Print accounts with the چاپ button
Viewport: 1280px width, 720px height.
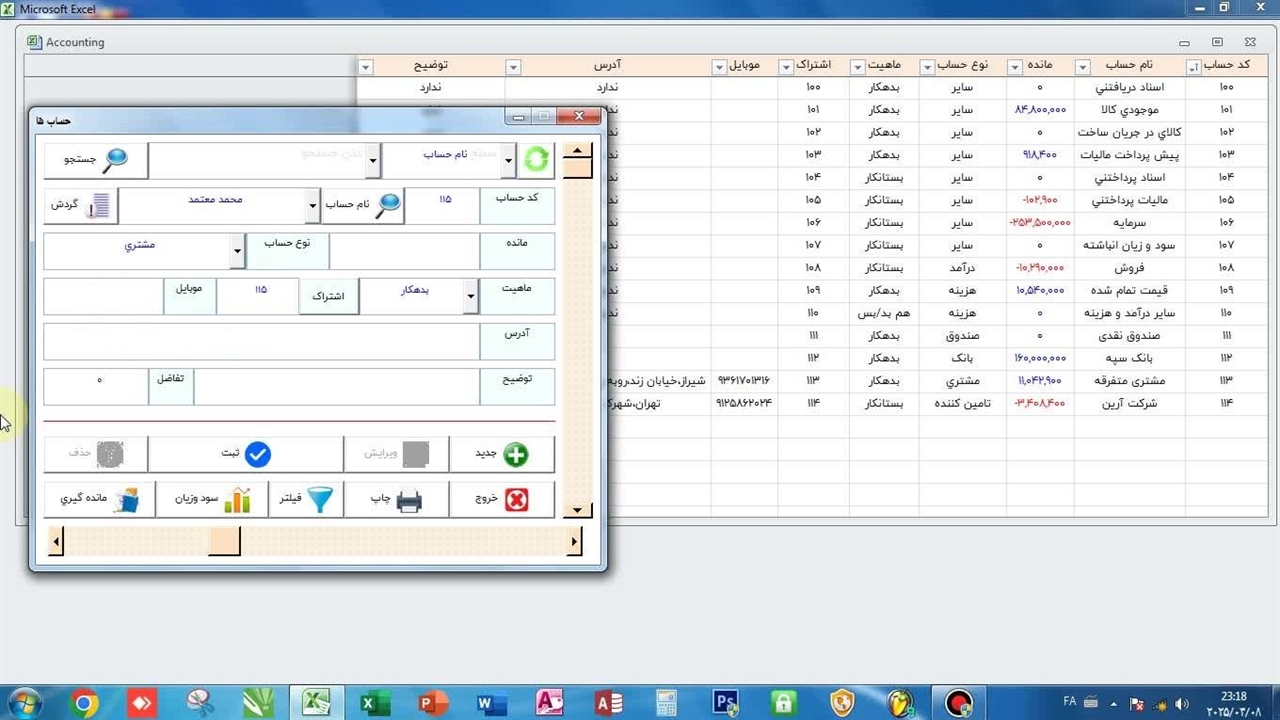(396, 500)
